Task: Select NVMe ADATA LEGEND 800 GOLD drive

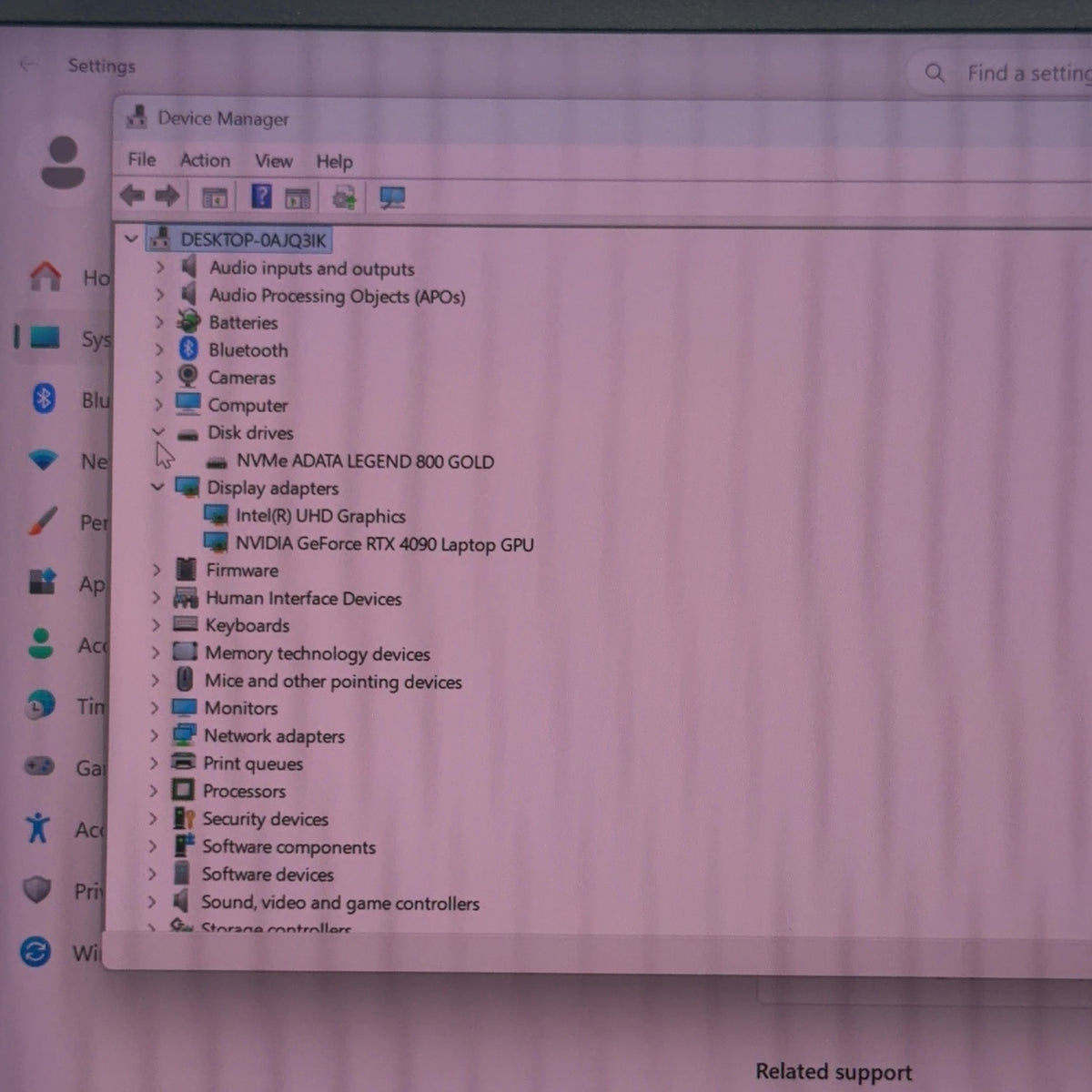Action: 365,461
